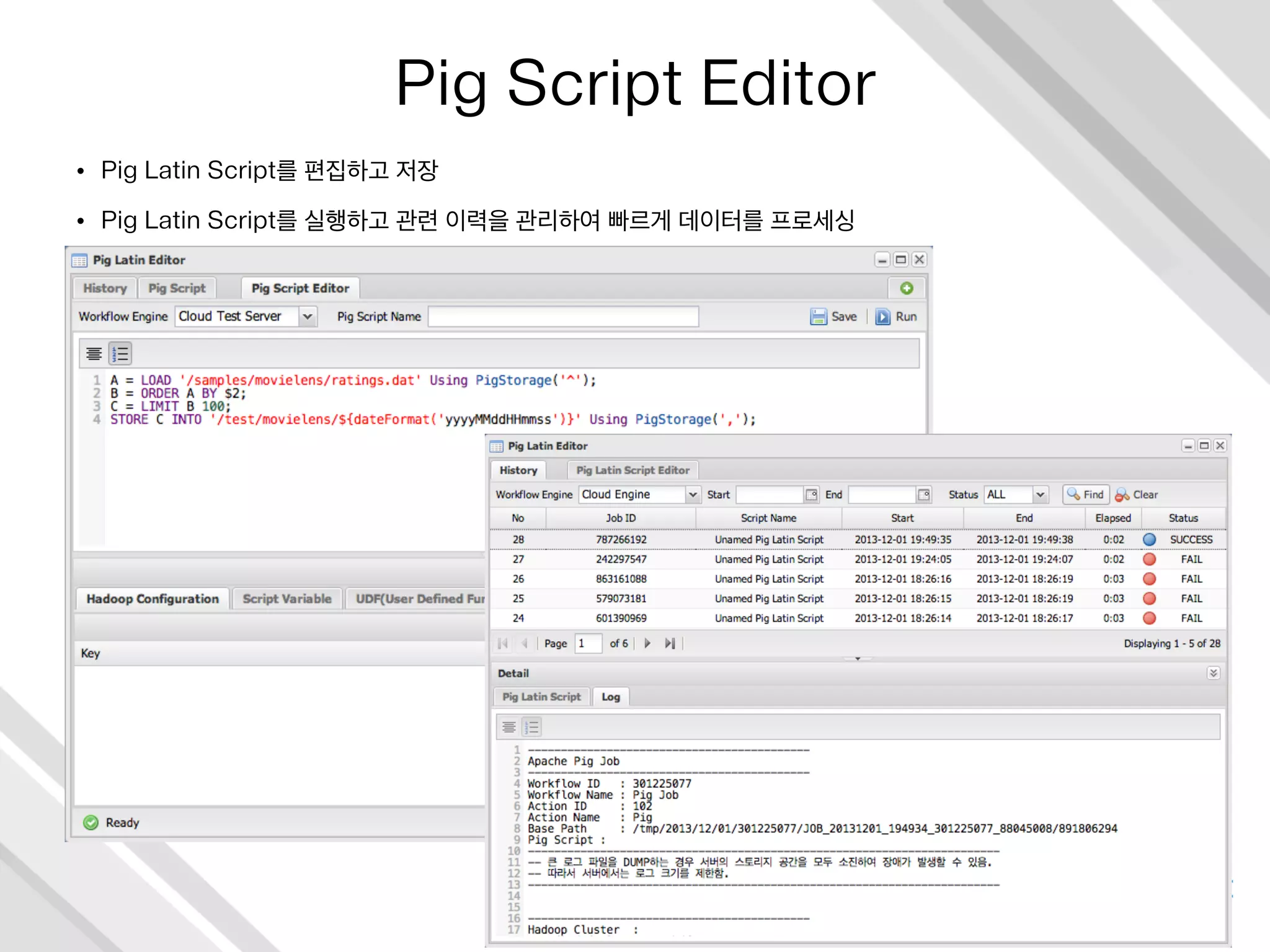Click the Pig Script Name field
This screenshot has width=1270, height=952.
(563, 317)
